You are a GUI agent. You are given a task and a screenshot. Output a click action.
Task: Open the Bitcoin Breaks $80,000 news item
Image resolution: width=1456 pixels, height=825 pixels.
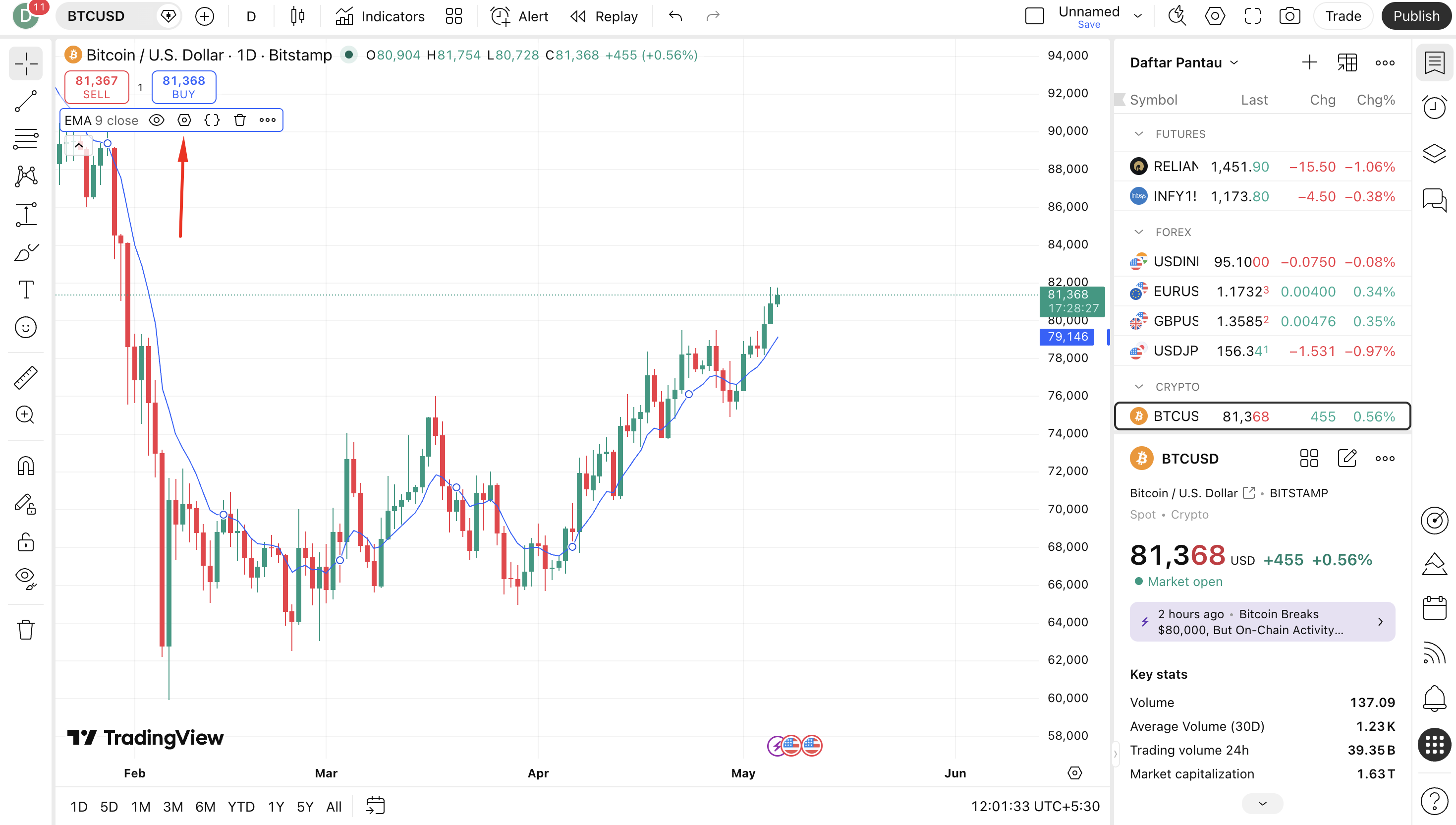pos(1262,622)
